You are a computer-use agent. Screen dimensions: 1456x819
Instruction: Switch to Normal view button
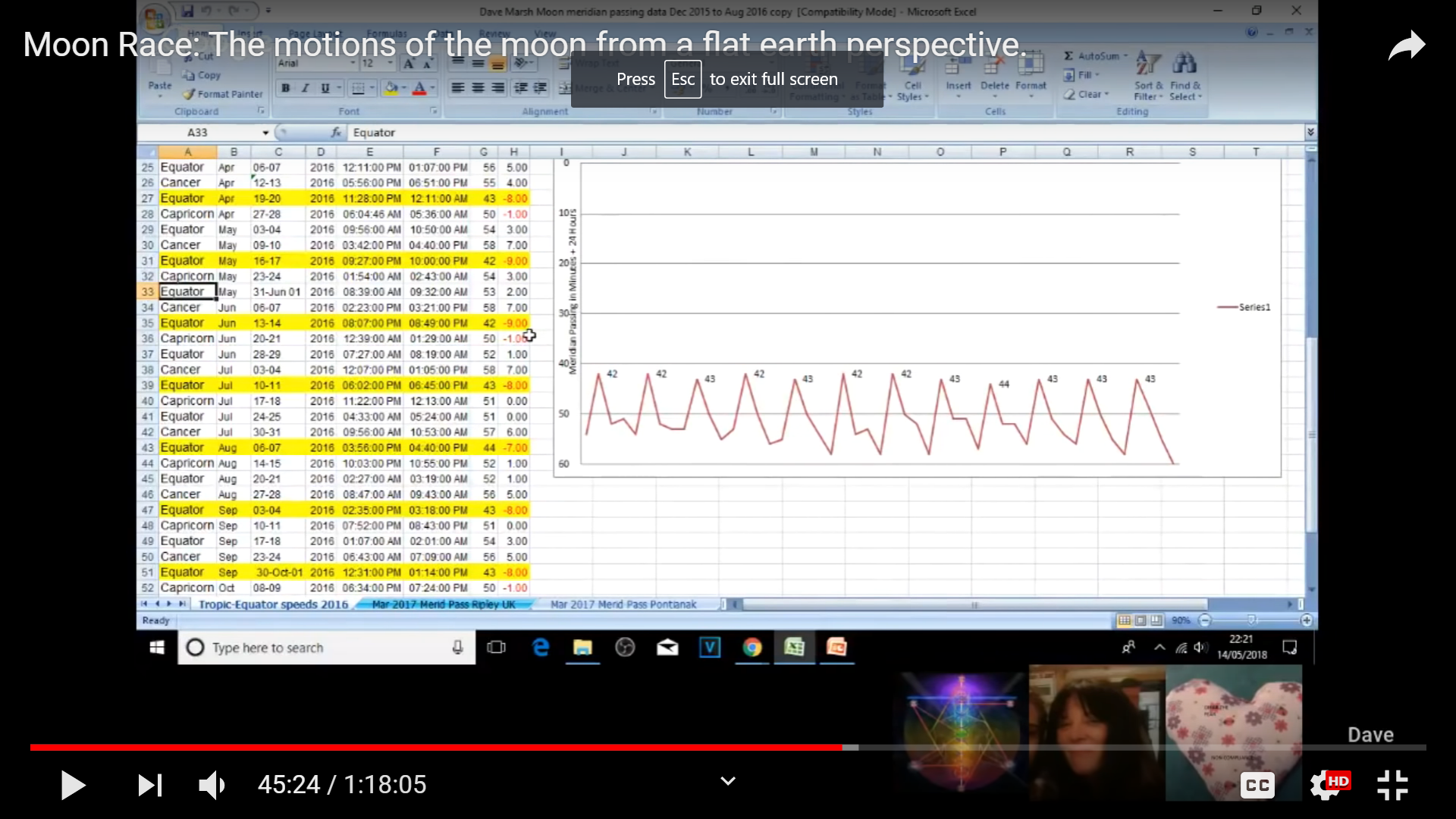(x=1124, y=620)
